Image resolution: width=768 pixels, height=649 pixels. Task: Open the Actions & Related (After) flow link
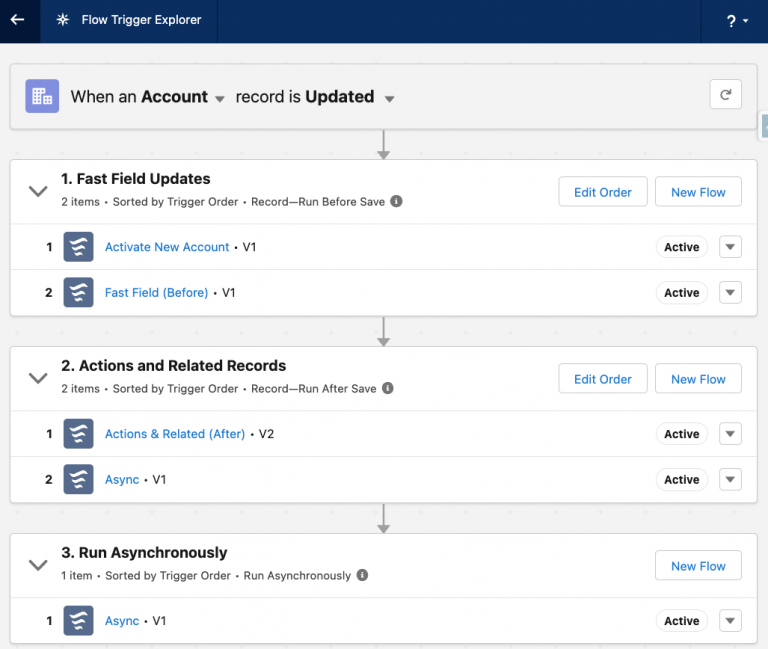[x=175, y=434]
